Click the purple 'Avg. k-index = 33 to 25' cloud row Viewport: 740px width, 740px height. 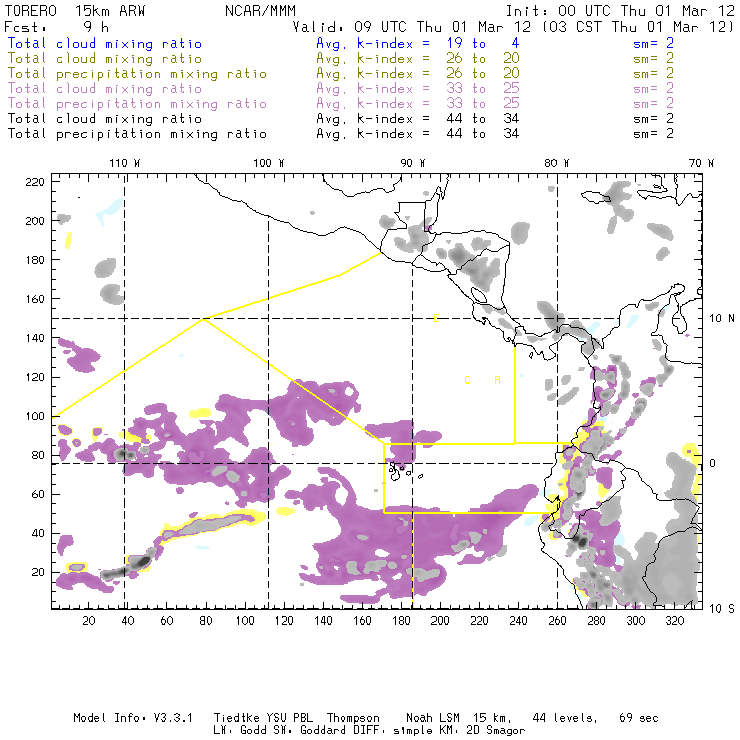[x=418, y=89]
